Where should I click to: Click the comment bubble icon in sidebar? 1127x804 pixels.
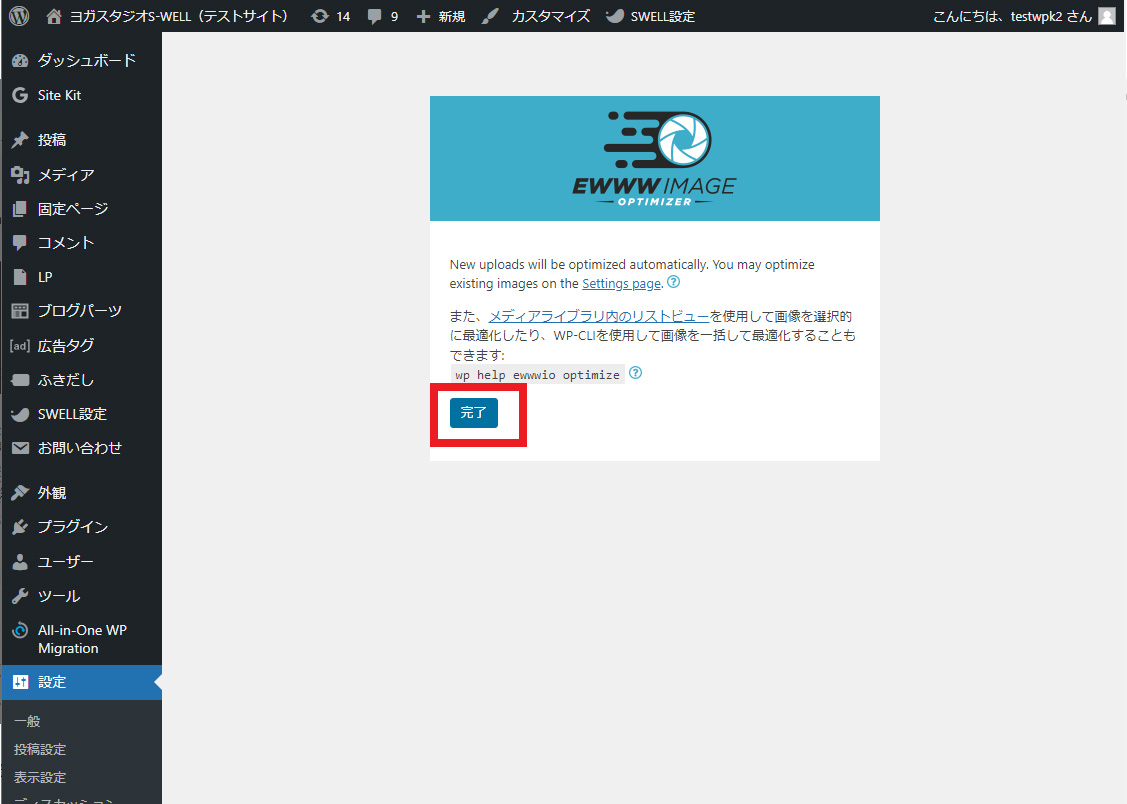point(20,243)
